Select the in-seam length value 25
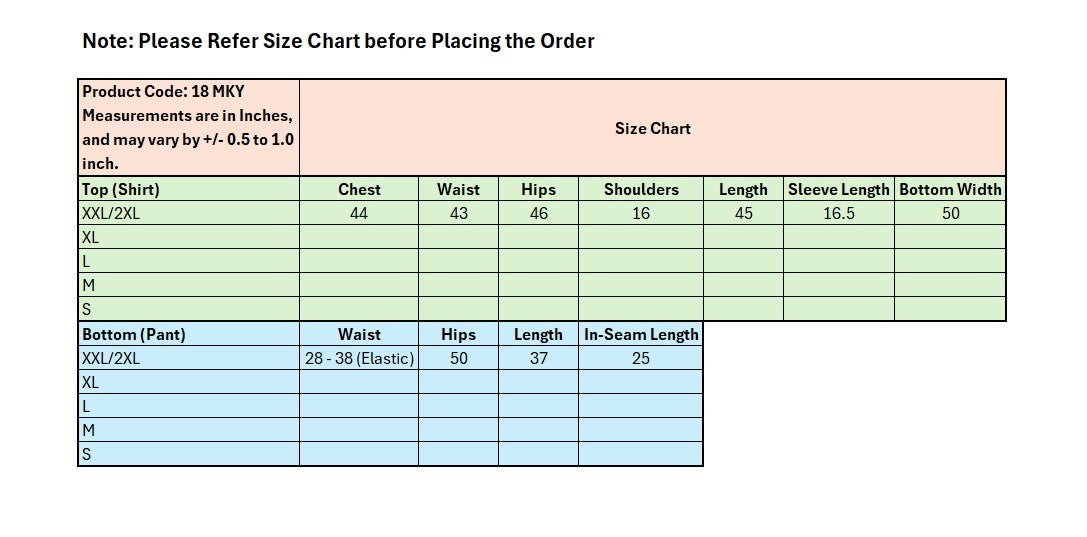Viewport: 1087px width, 537px height. click(x=641, y=358)
